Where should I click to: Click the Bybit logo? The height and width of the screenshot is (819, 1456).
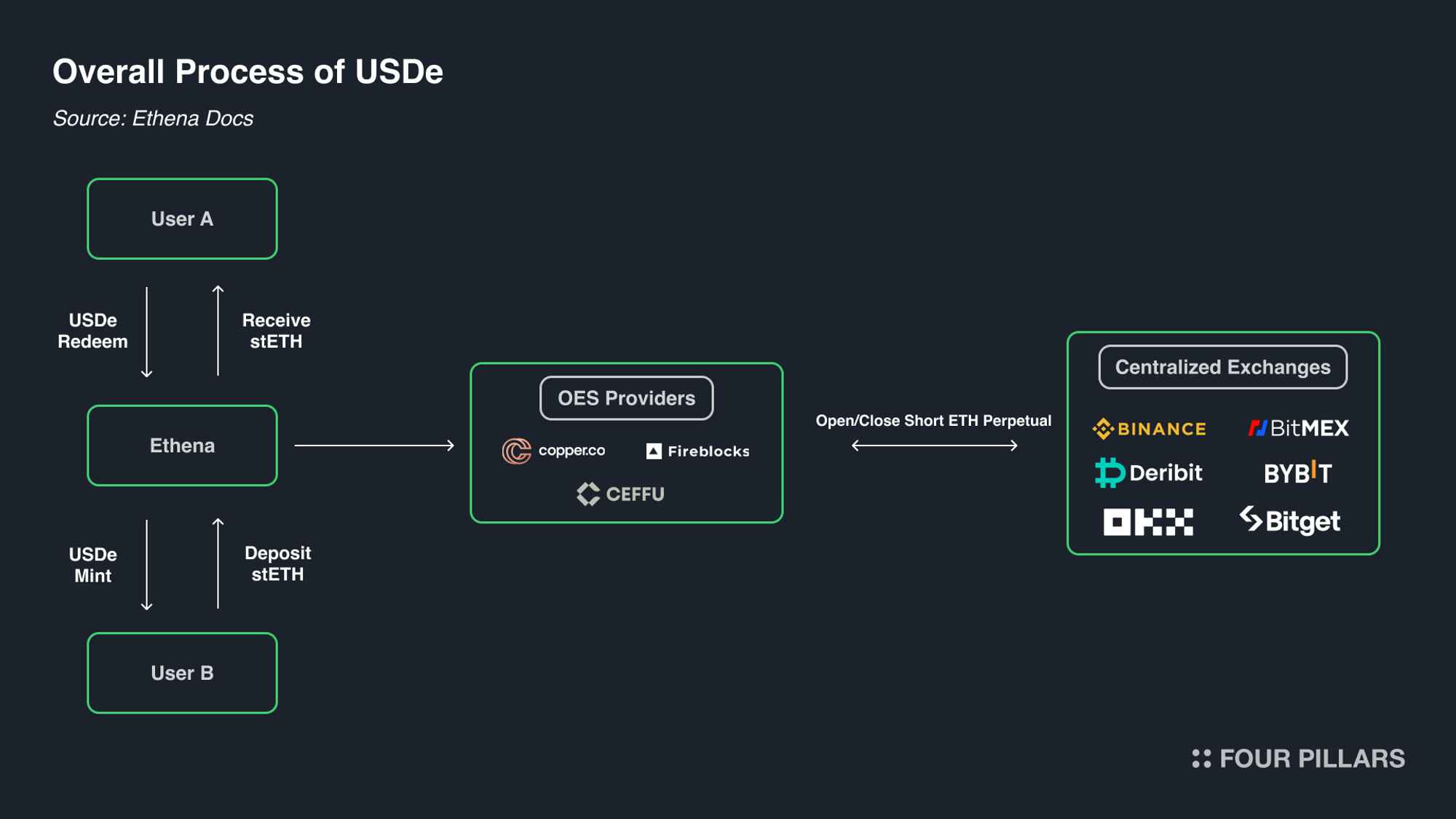1298,473
